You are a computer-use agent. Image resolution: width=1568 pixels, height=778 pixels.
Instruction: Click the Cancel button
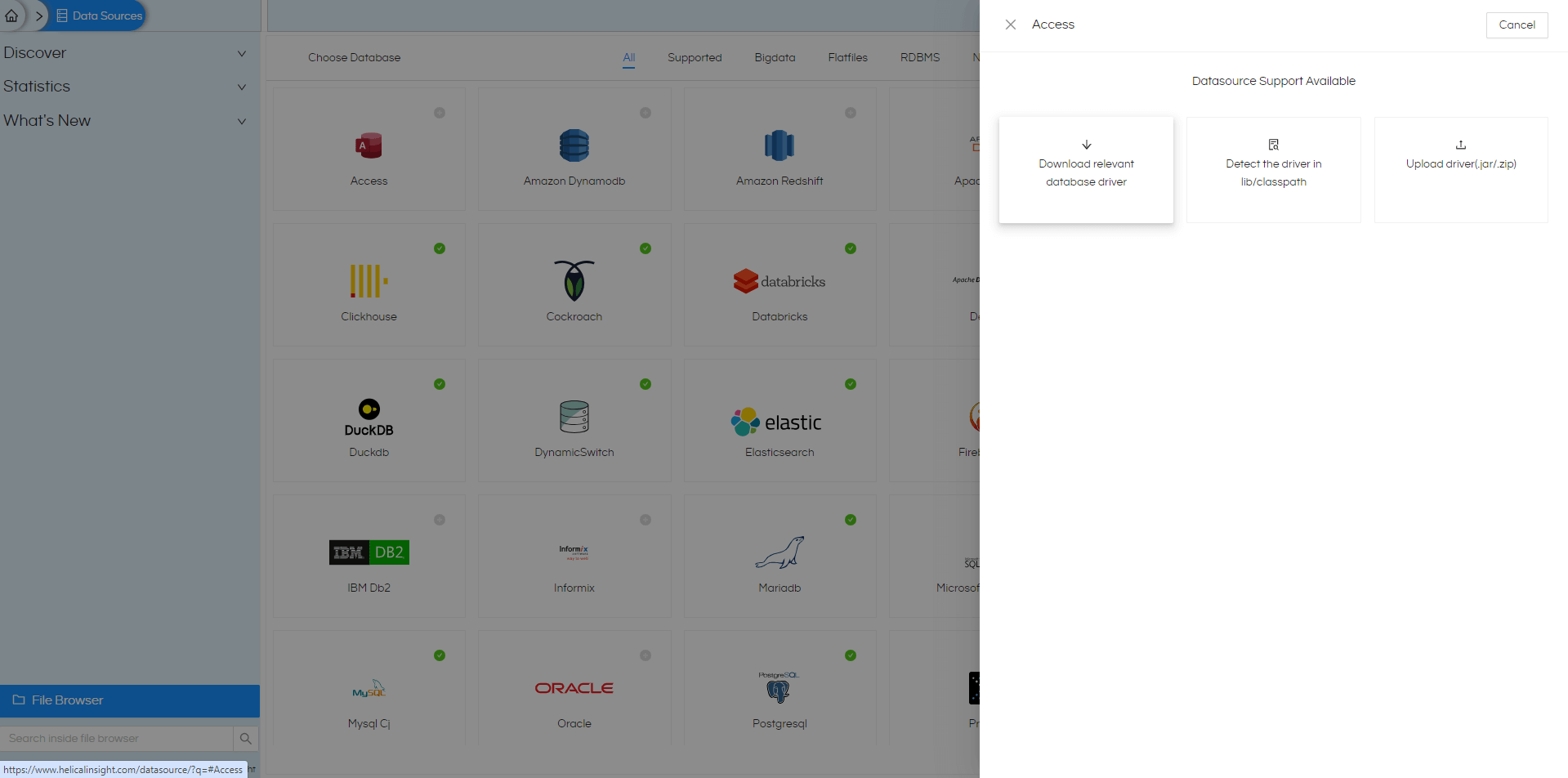[1517, 25]
